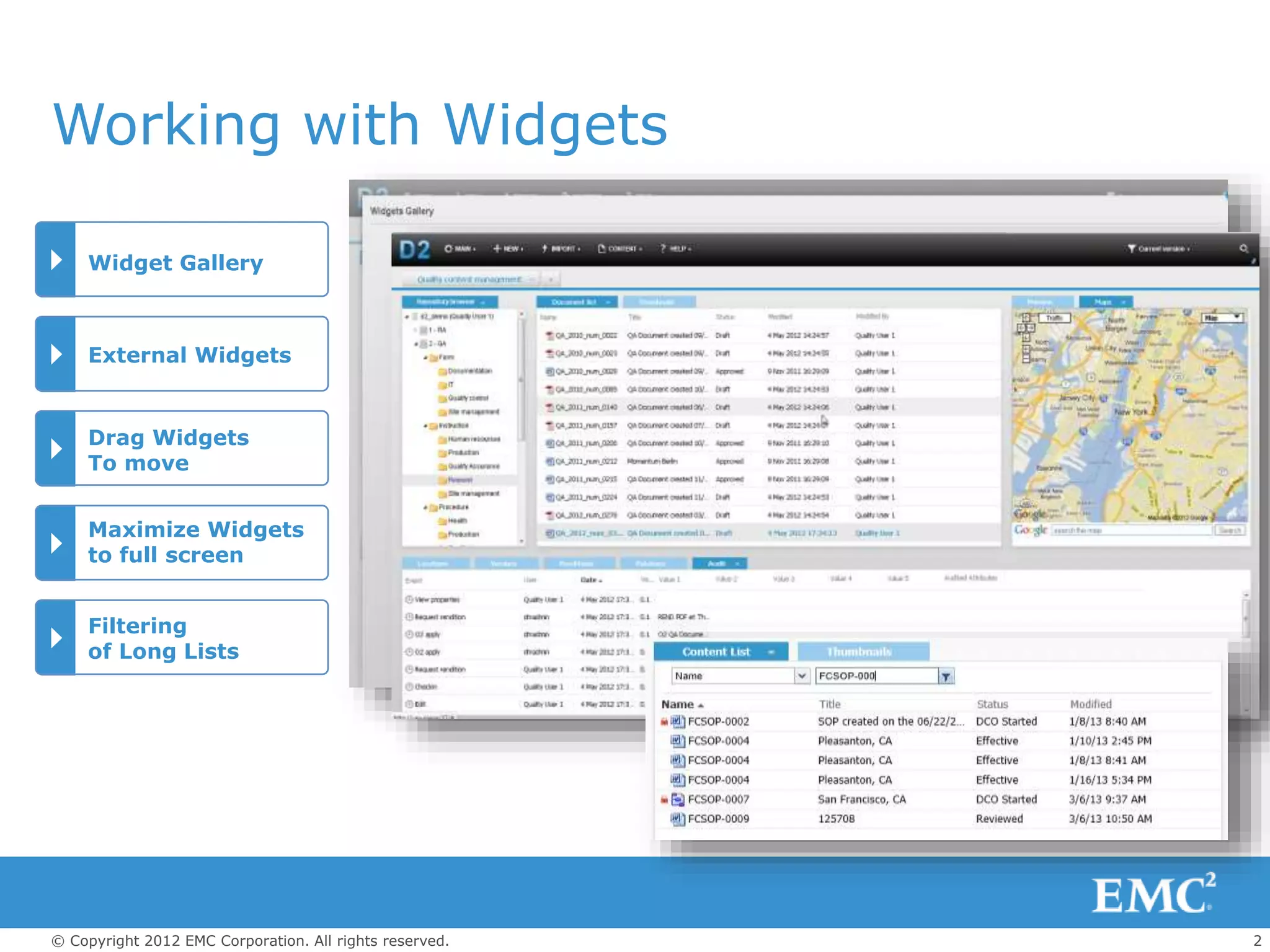Viewport: 1270px width, 952px height.
Task: Switch to the Thumbnails tab in Content List widget
Action: click(863, 652)
